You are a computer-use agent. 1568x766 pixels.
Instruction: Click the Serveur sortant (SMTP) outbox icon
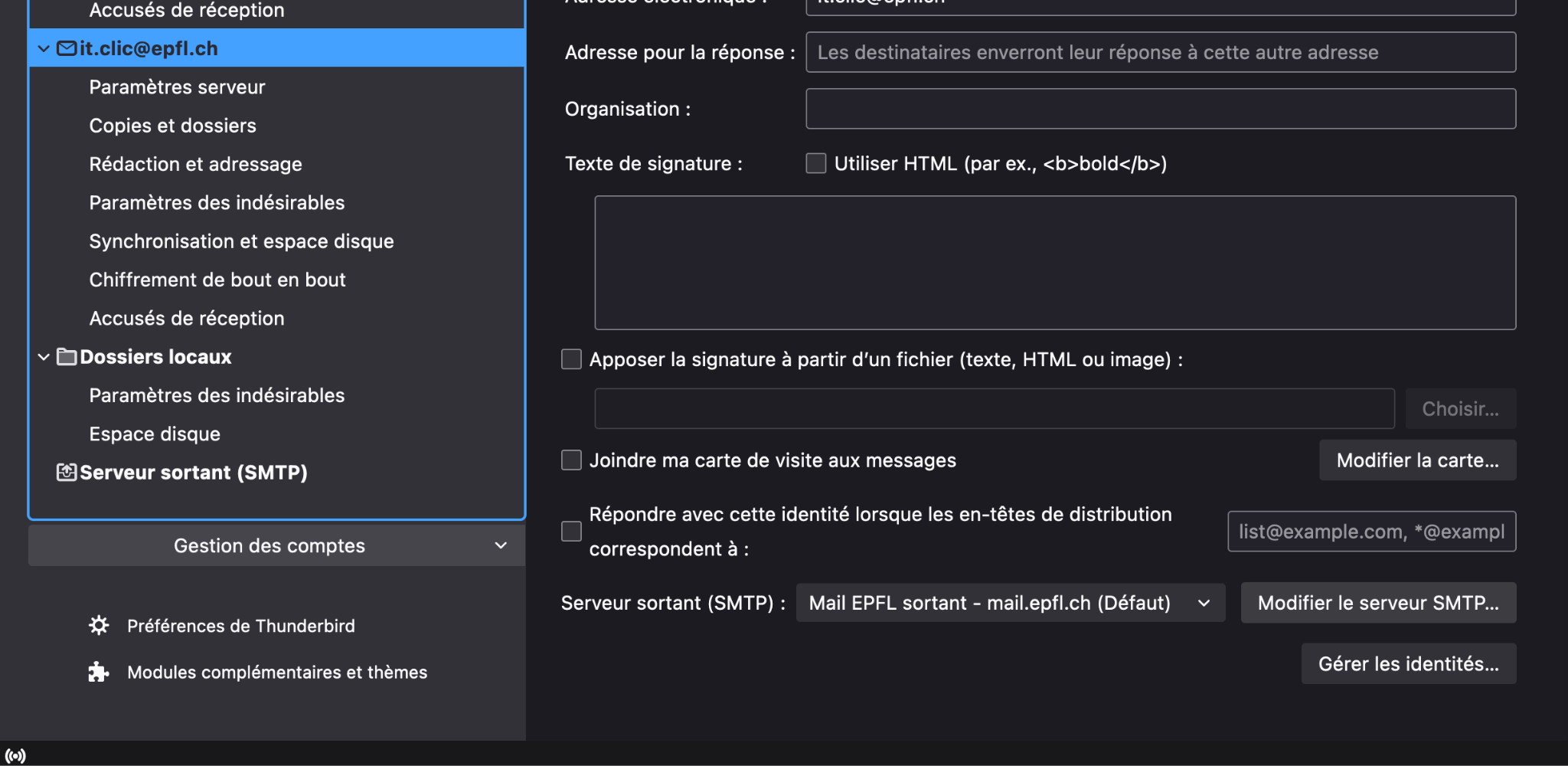(x=67, y=473)
